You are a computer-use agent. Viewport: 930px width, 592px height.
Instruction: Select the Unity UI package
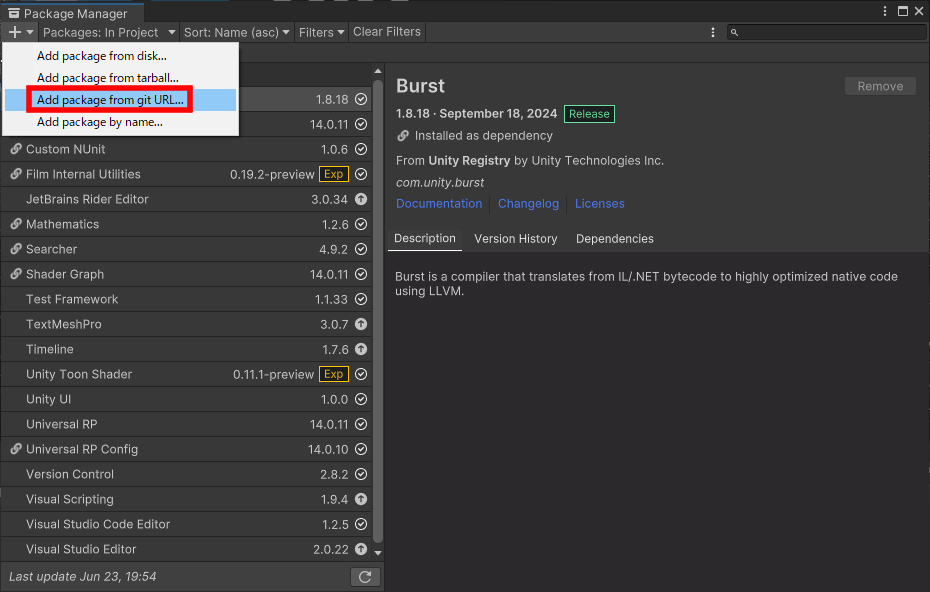pyautogui.click(x=186, y=399)
